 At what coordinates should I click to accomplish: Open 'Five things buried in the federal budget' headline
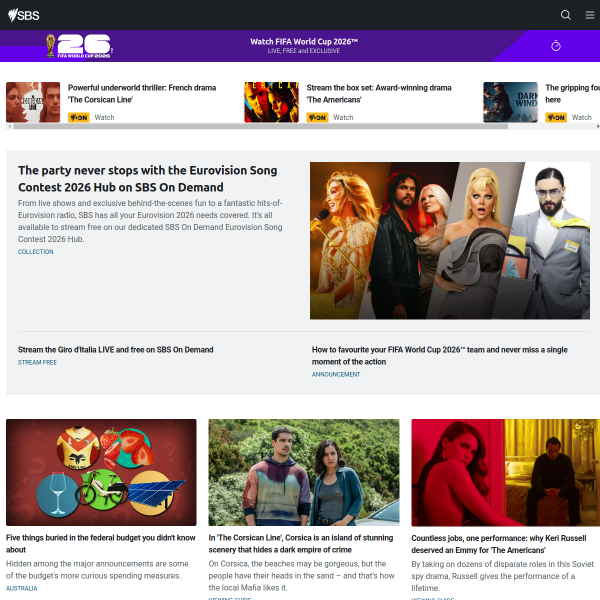pos(101,544)
